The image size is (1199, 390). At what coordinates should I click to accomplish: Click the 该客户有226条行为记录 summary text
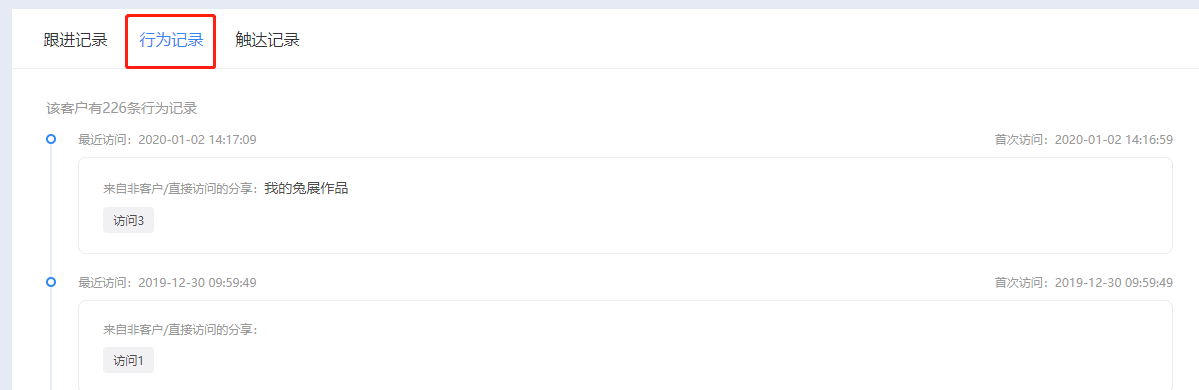[x=122, y=108]
